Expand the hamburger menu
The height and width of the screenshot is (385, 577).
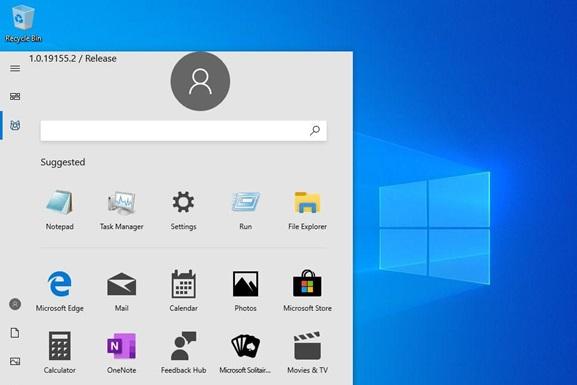(x=15, y=68)
